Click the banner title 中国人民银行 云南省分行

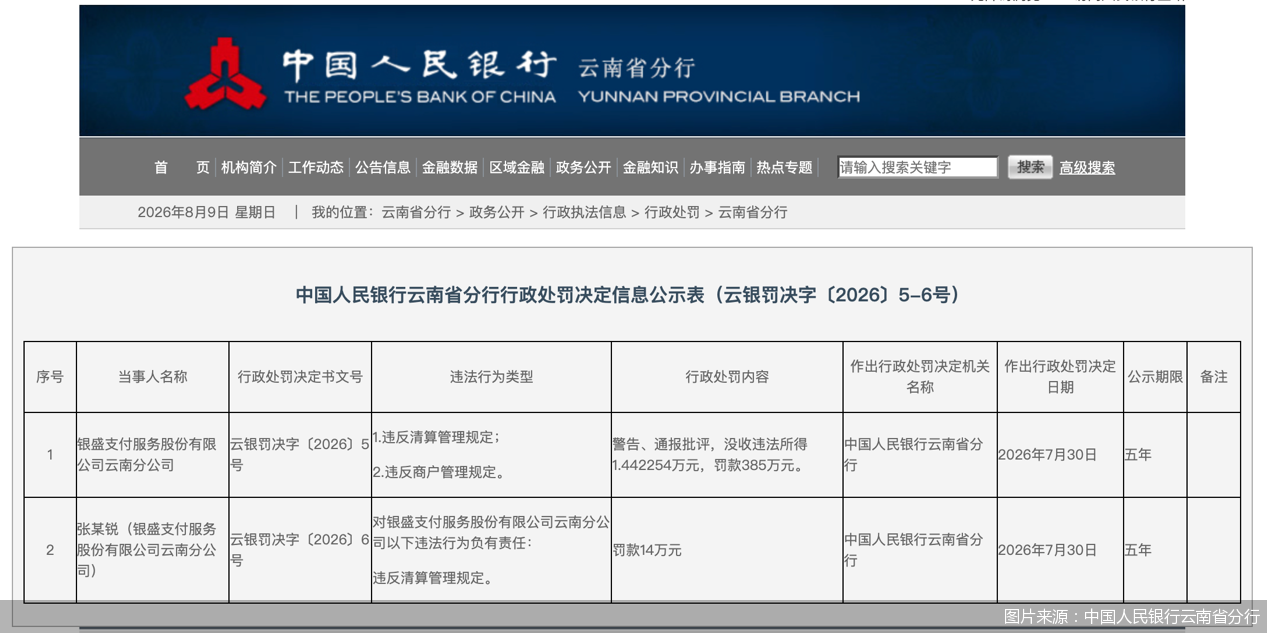coord(489,66)
